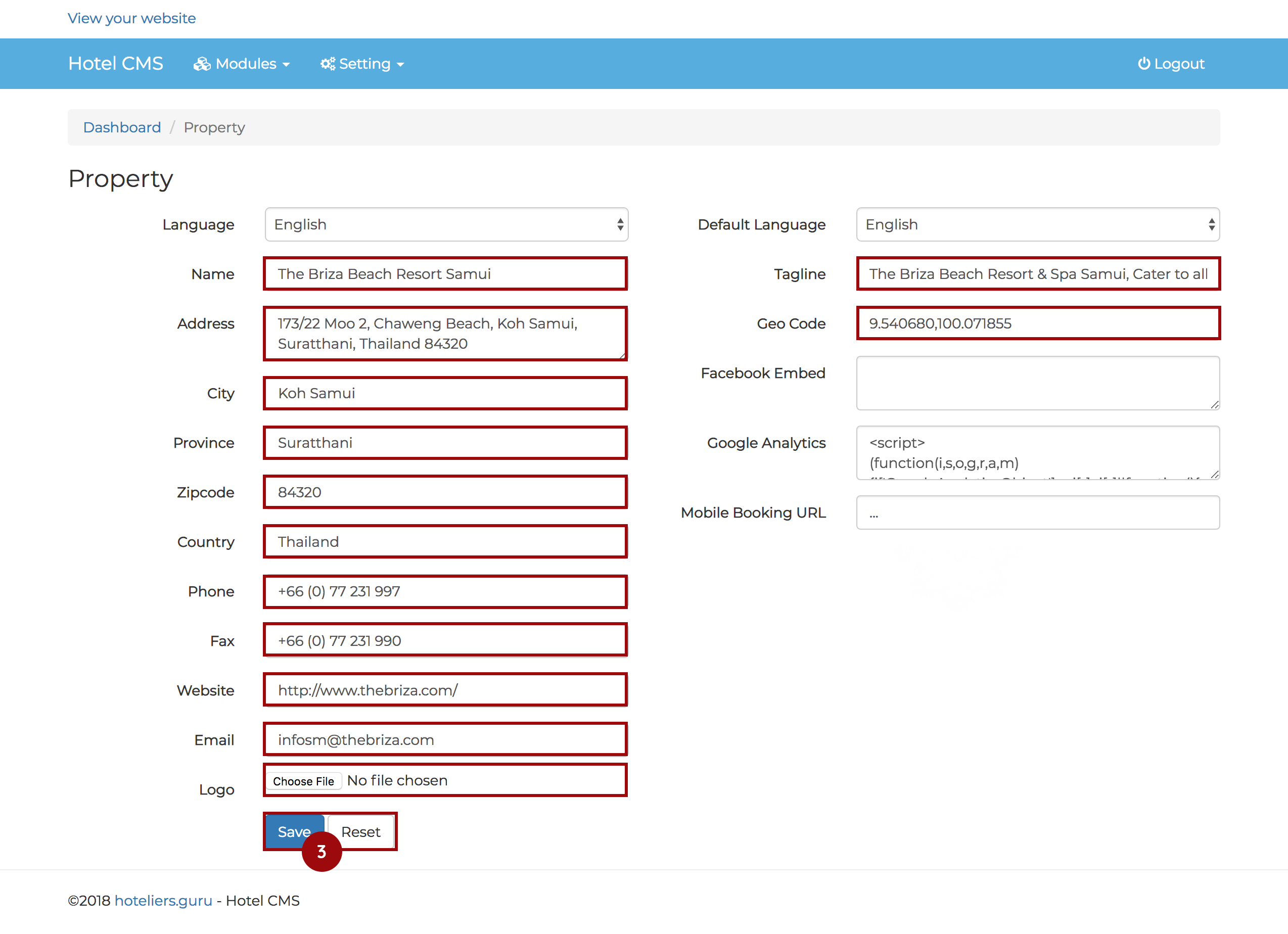Click the Zipcode label
This screenshot has width=1288, height=934.
tap(206, 492)
